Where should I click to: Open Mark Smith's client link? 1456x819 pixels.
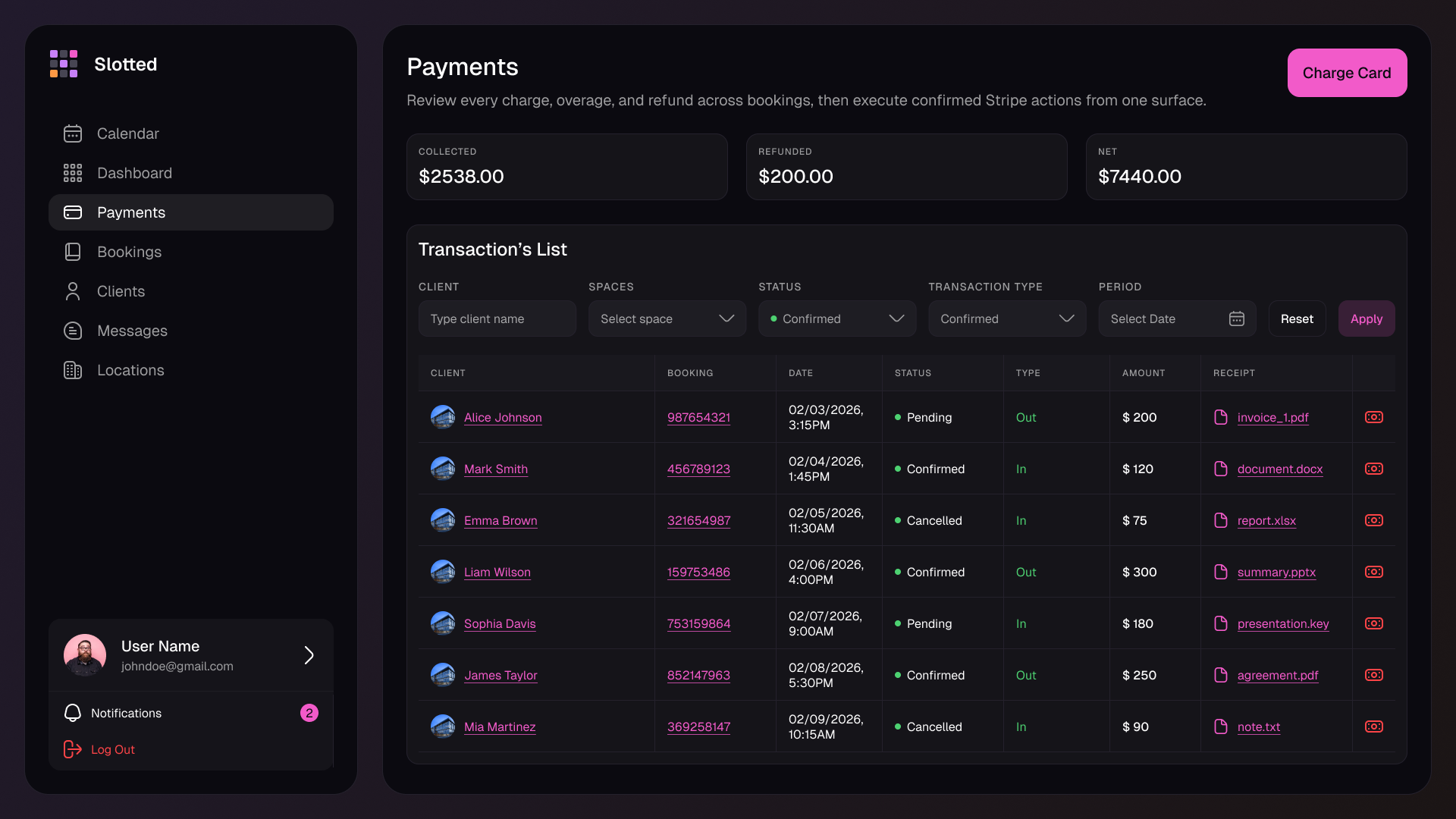pyautogui.click(x=496, y=469)
